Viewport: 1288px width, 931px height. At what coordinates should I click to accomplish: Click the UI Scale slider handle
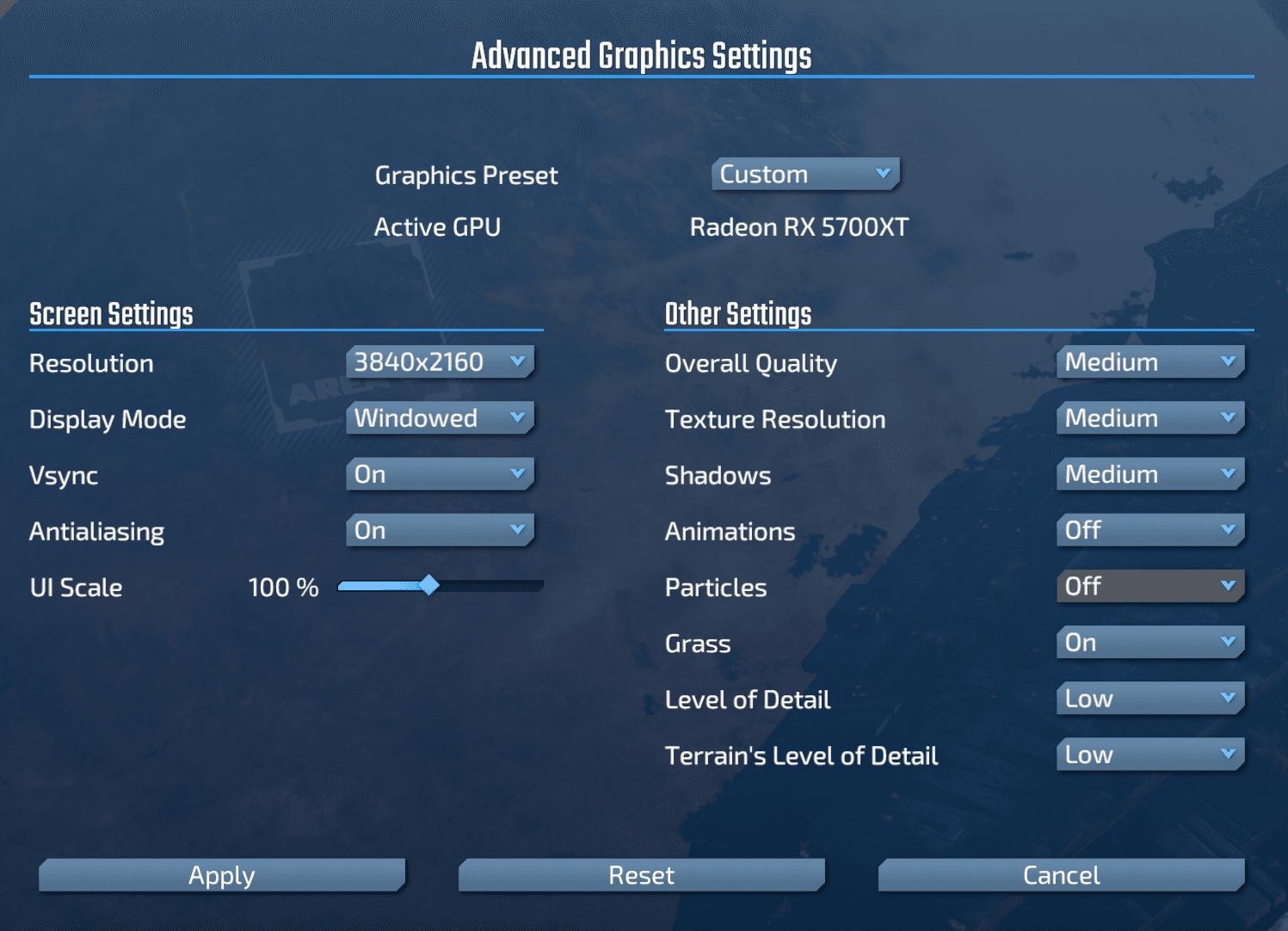coord(428,586)
